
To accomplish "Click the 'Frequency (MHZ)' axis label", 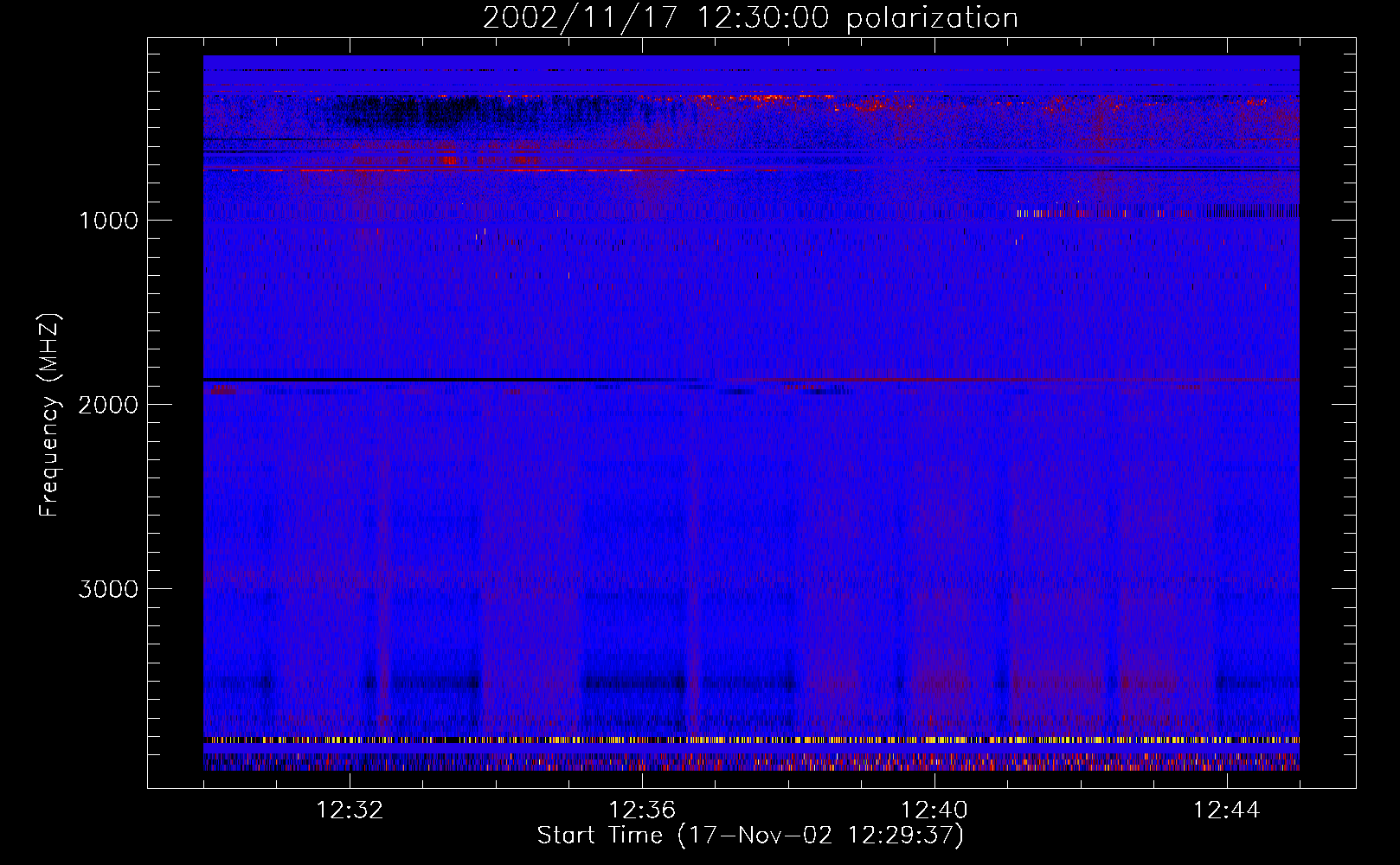I will click(x=50, y=415).
